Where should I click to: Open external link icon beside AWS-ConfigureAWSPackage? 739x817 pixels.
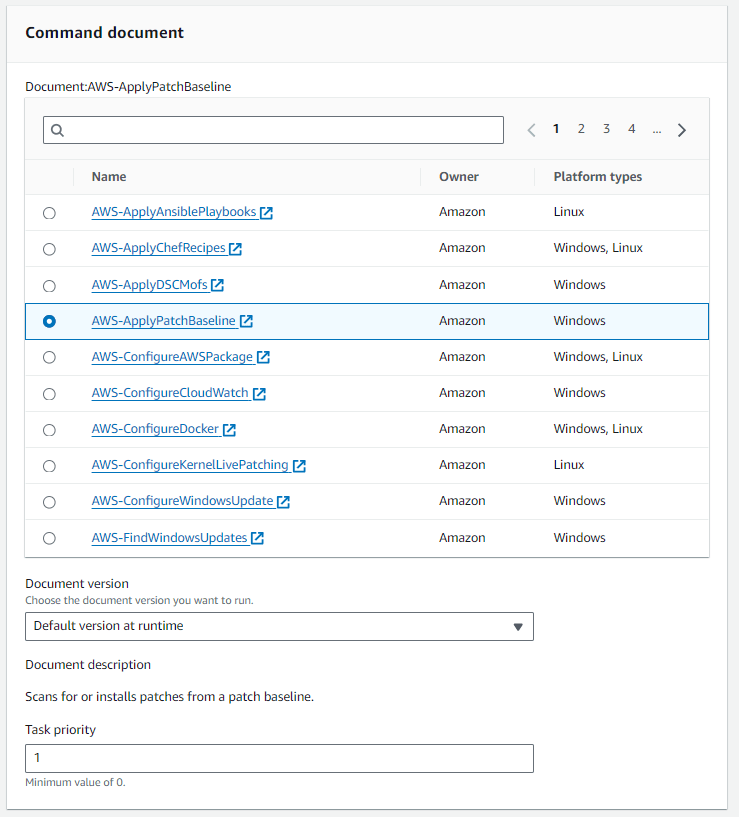263,357
